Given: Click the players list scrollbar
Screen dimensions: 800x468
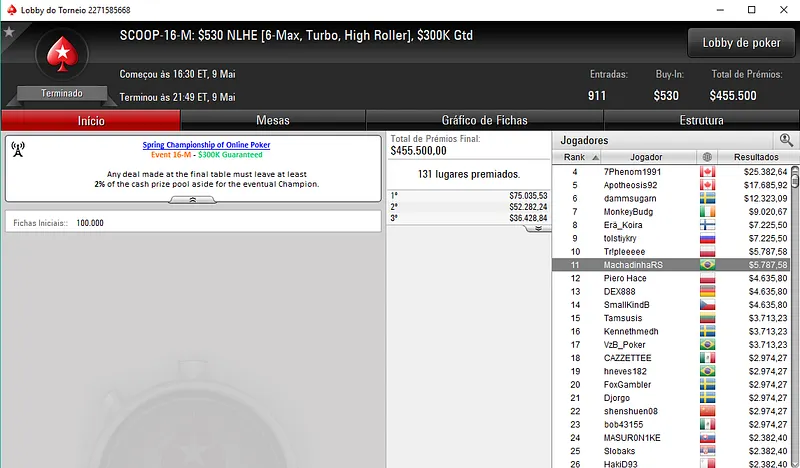Looking at the screenshot, I should point(795,315).
